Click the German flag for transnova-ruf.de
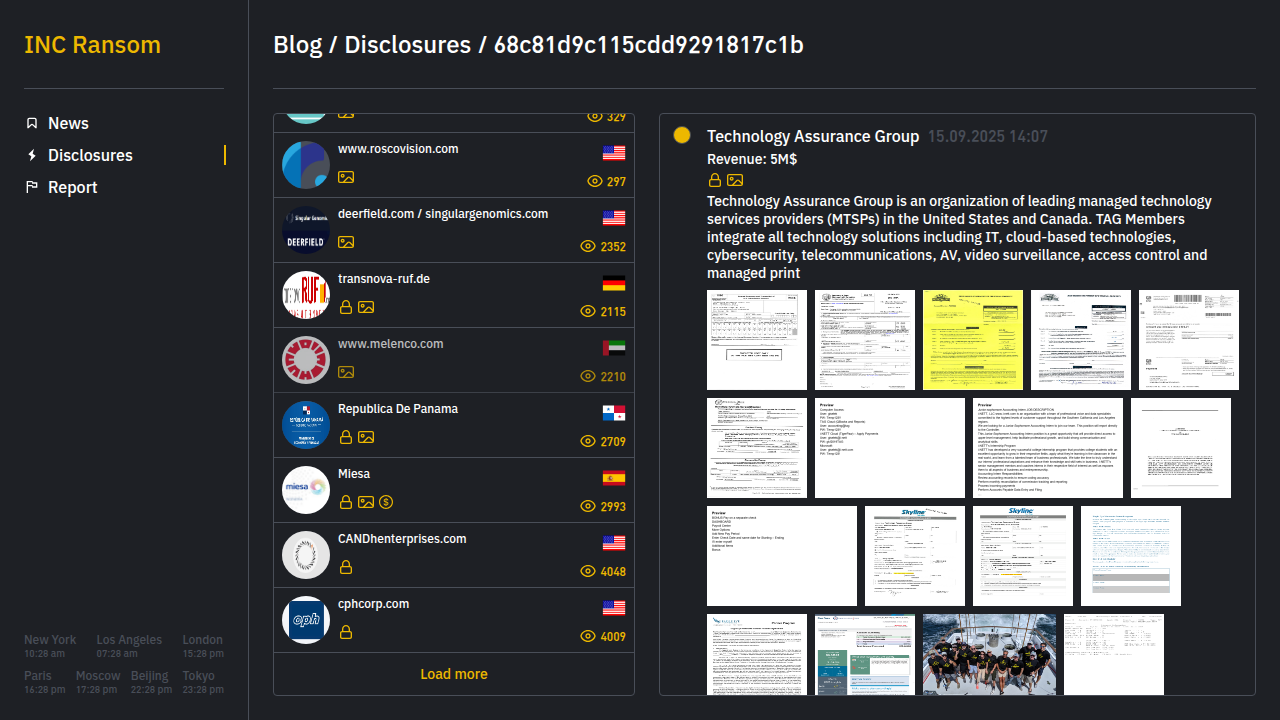 614,283
